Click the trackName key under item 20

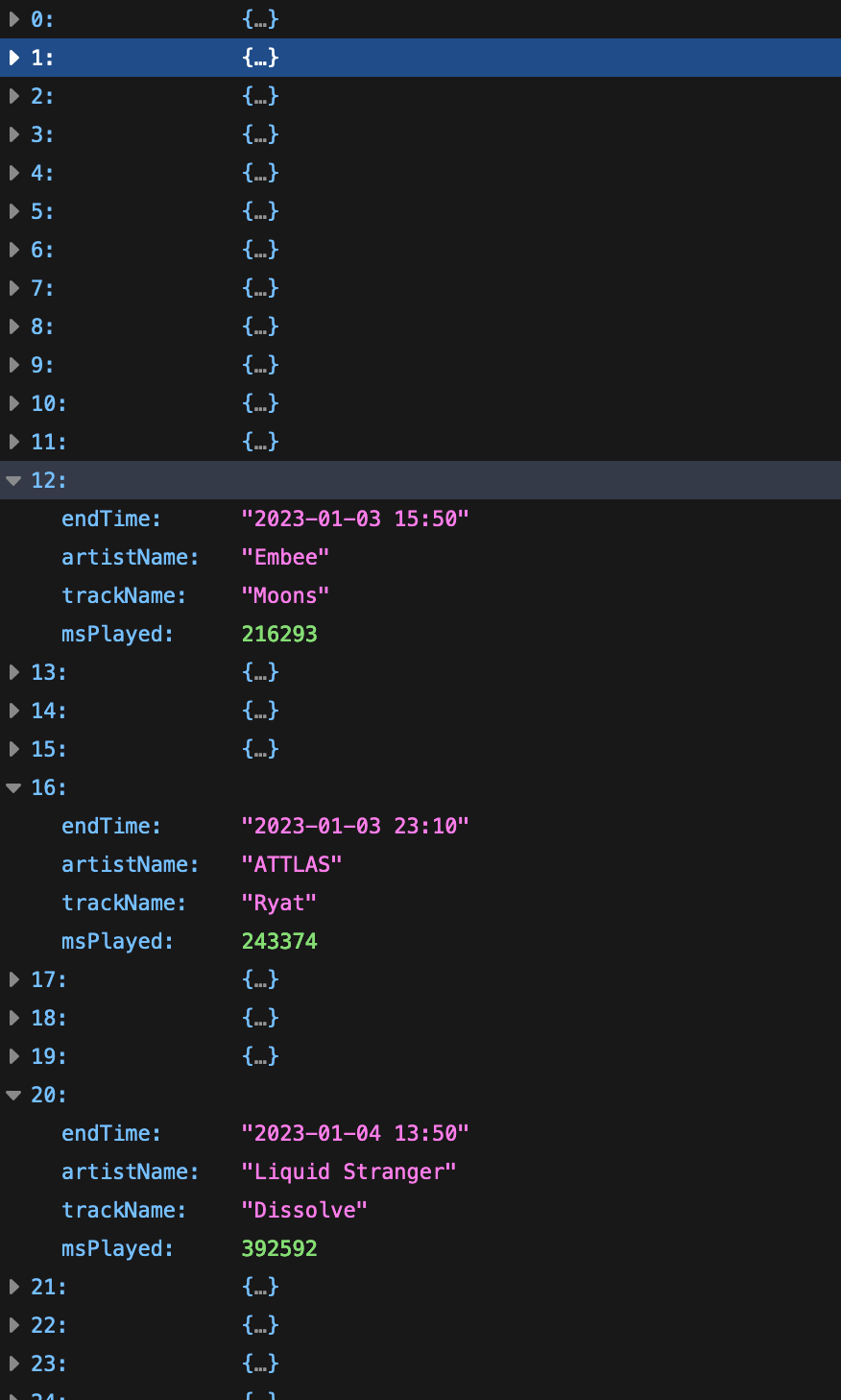(124, 1210)
